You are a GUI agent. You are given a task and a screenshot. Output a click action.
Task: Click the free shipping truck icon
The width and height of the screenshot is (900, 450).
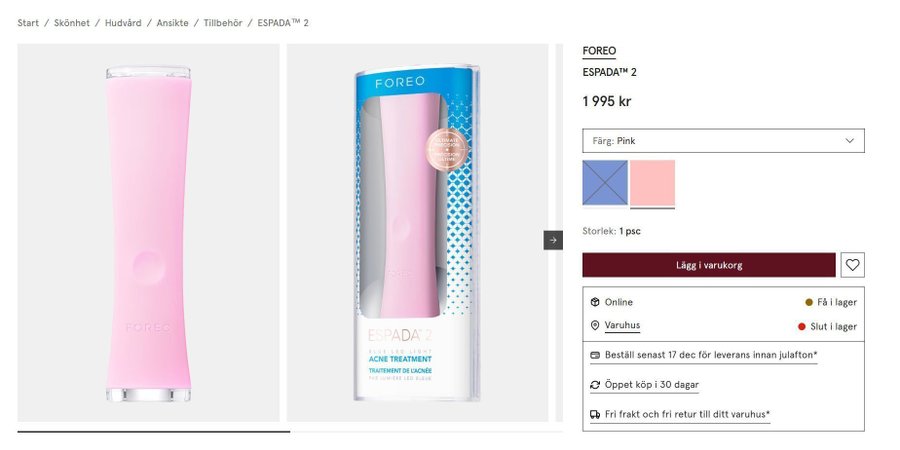(595, 414)
